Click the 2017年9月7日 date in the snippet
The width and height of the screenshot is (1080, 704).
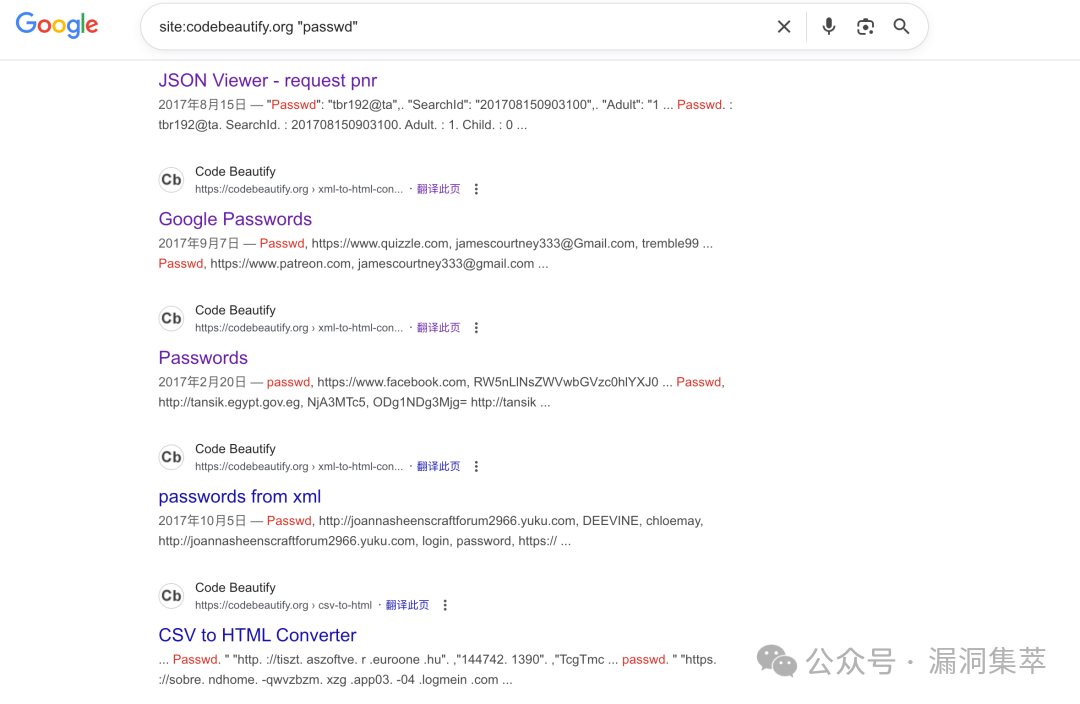[198, 243]
